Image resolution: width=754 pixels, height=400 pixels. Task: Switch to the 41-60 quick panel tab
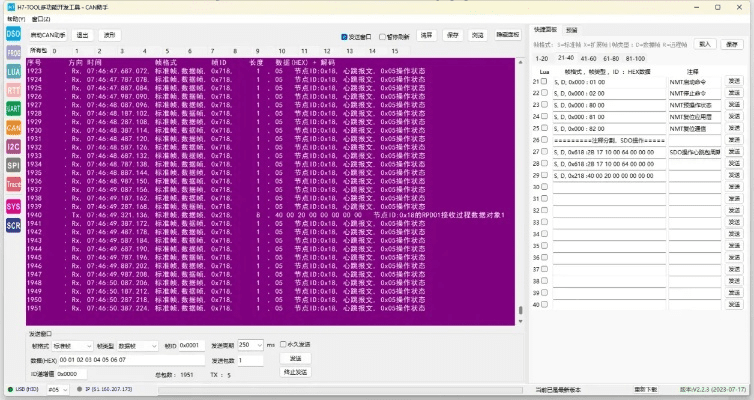pos(588,59)
